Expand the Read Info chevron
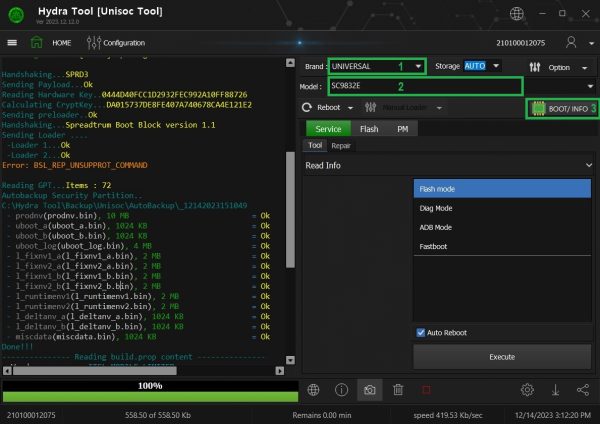This screenshot has width=600, height=424. point(589,165)
